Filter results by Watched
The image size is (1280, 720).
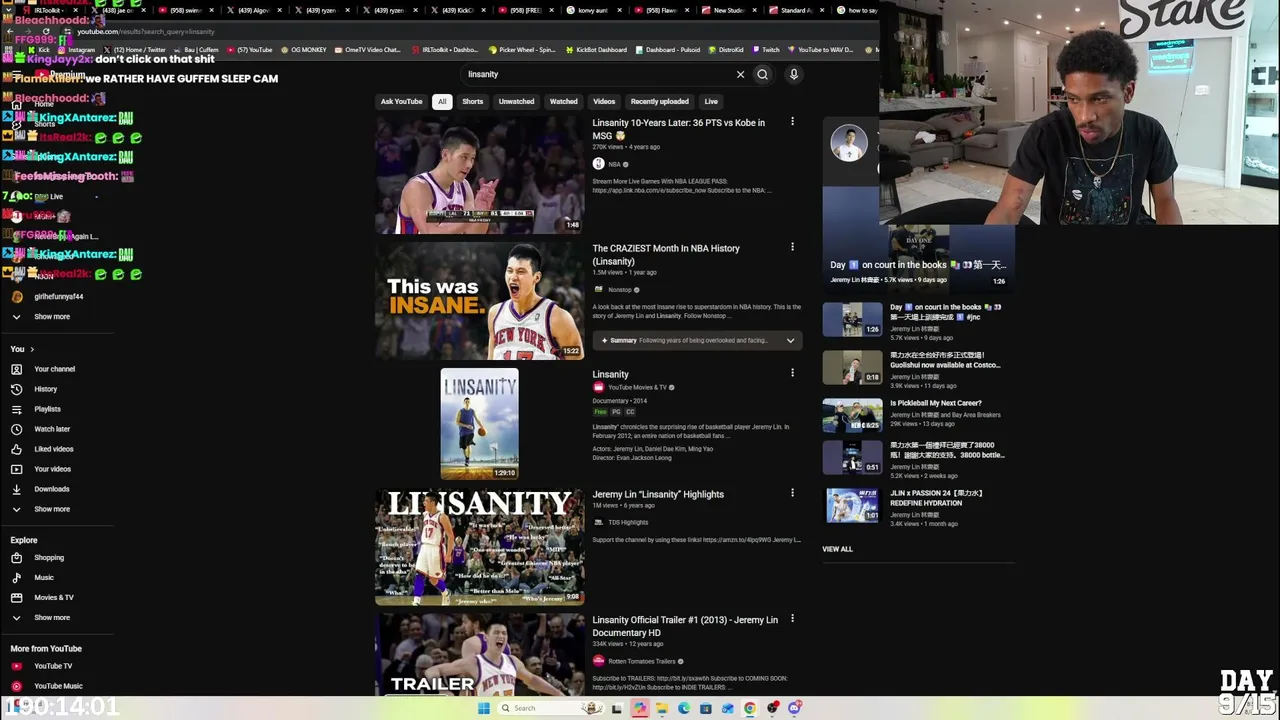[x=563, y=101]
